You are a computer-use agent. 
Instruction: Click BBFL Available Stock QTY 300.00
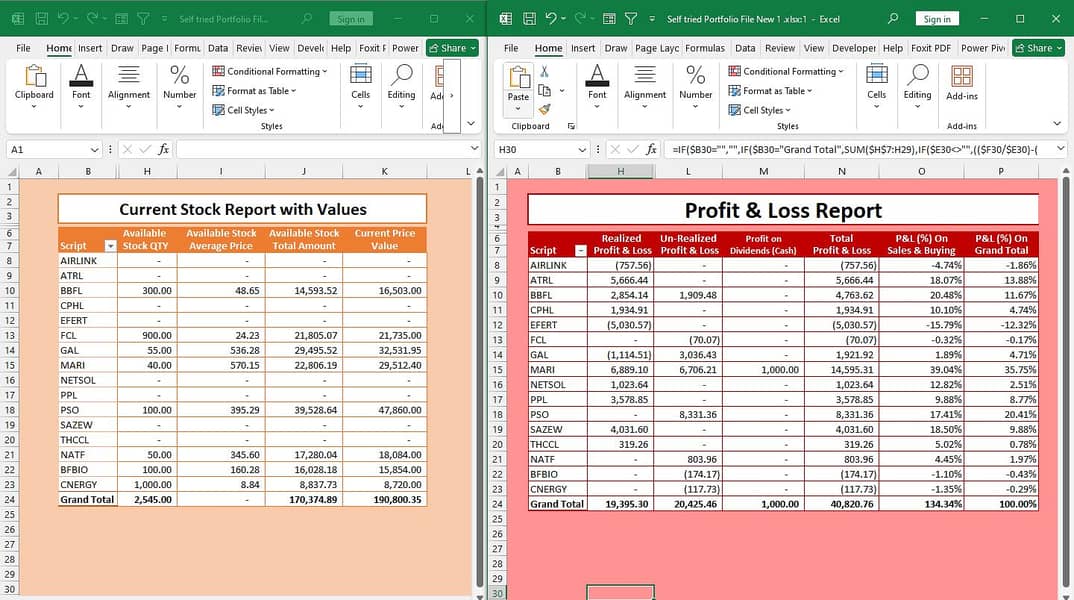click(147, 290)
